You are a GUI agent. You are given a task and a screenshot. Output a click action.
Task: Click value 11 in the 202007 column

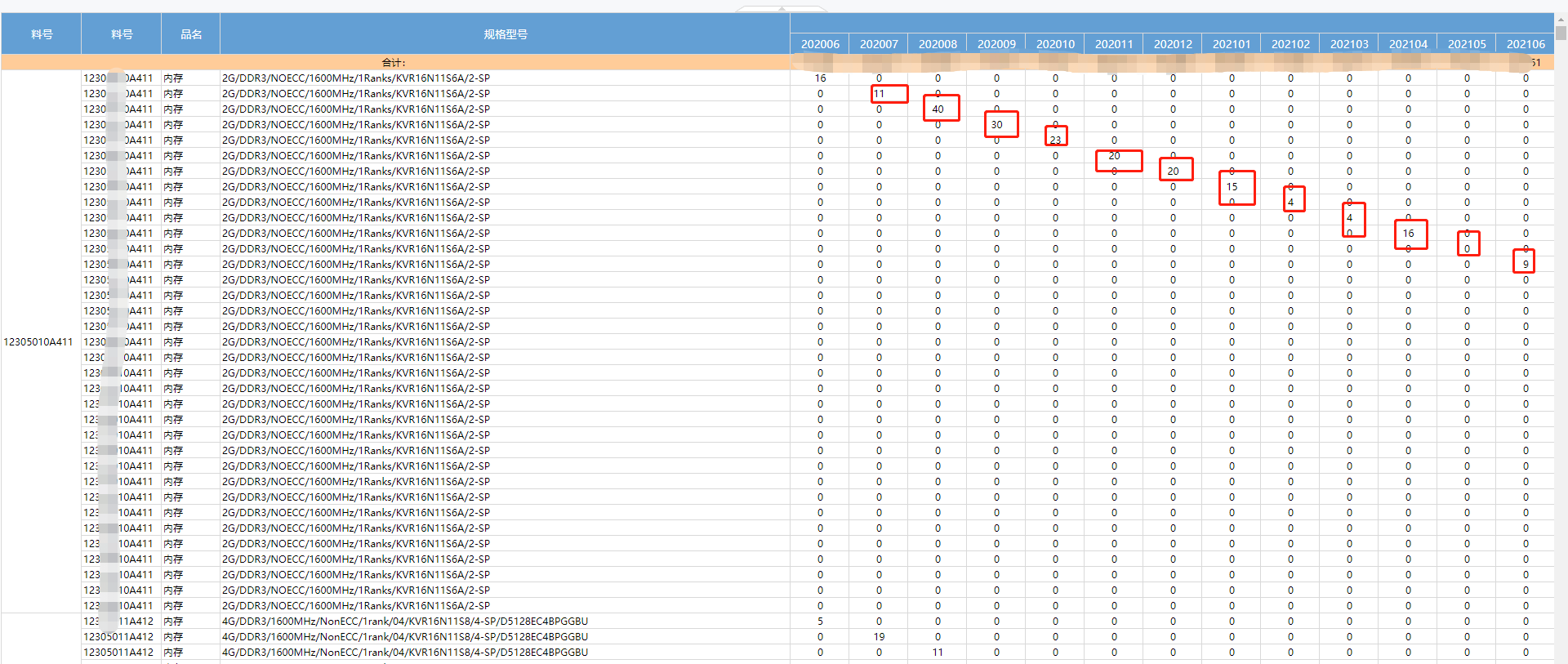tap(879, 94)
